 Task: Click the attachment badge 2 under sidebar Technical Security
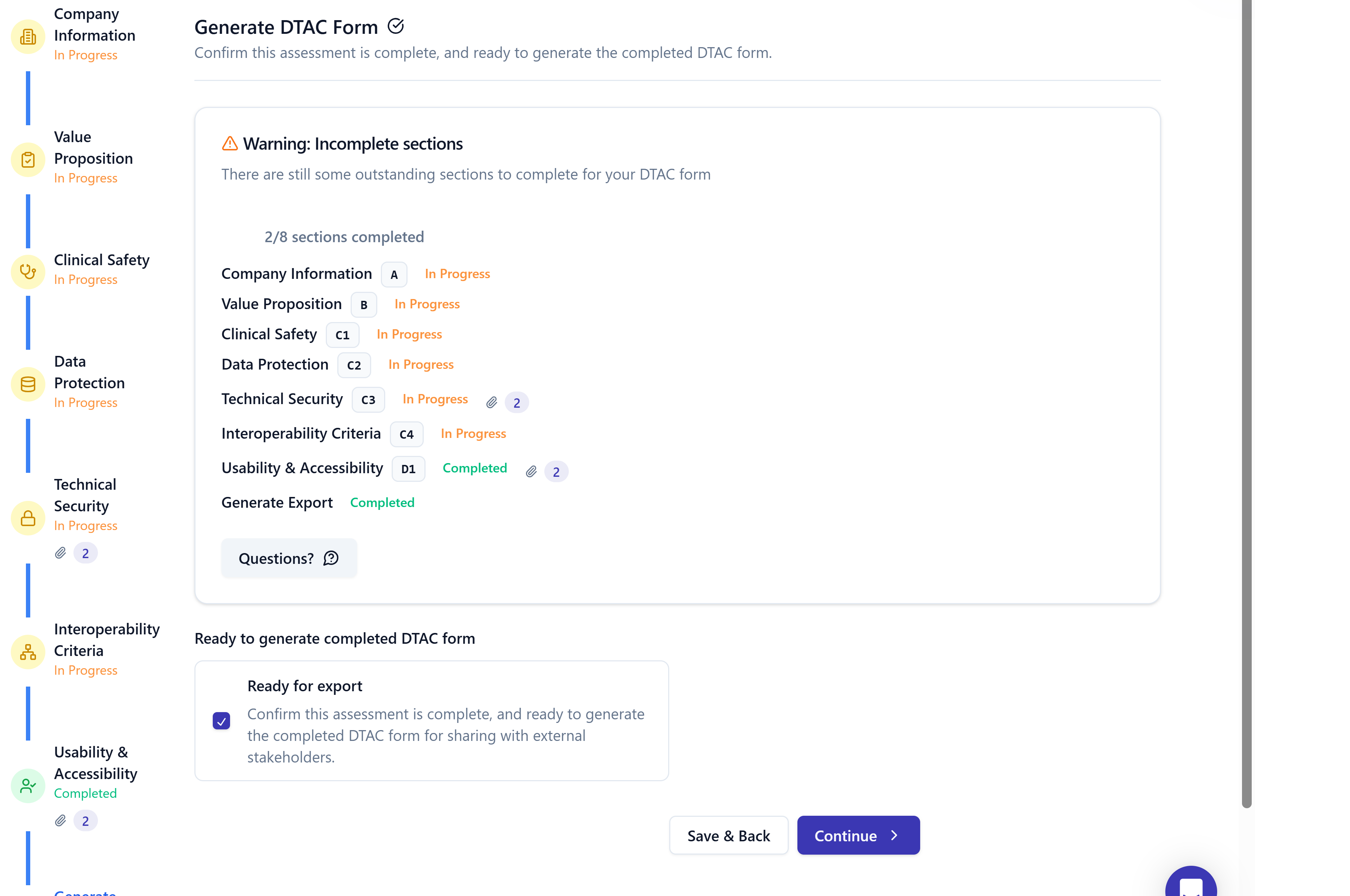[x=85, y=553]
